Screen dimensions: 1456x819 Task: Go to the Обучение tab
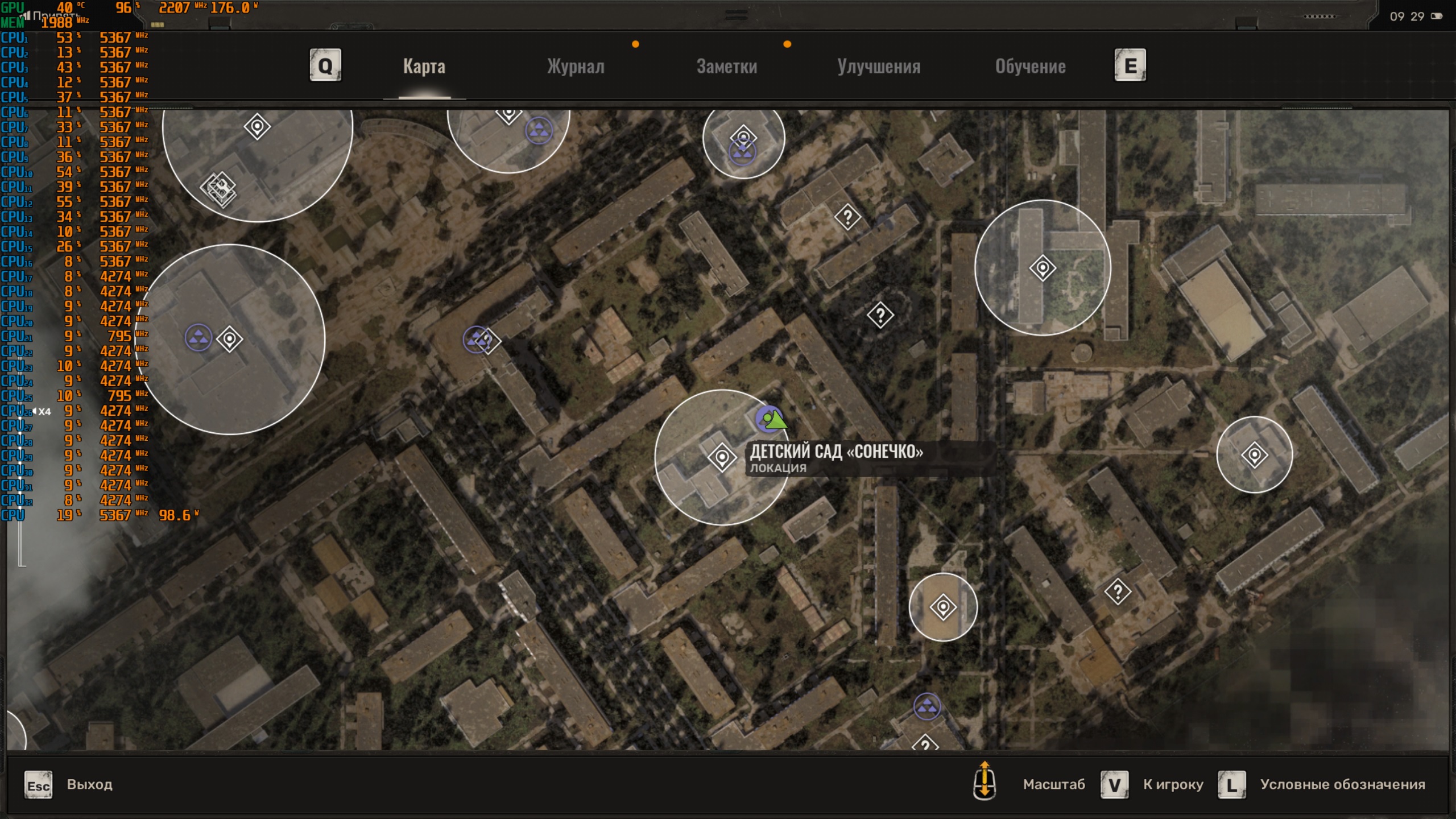(x=1030, y=67)
